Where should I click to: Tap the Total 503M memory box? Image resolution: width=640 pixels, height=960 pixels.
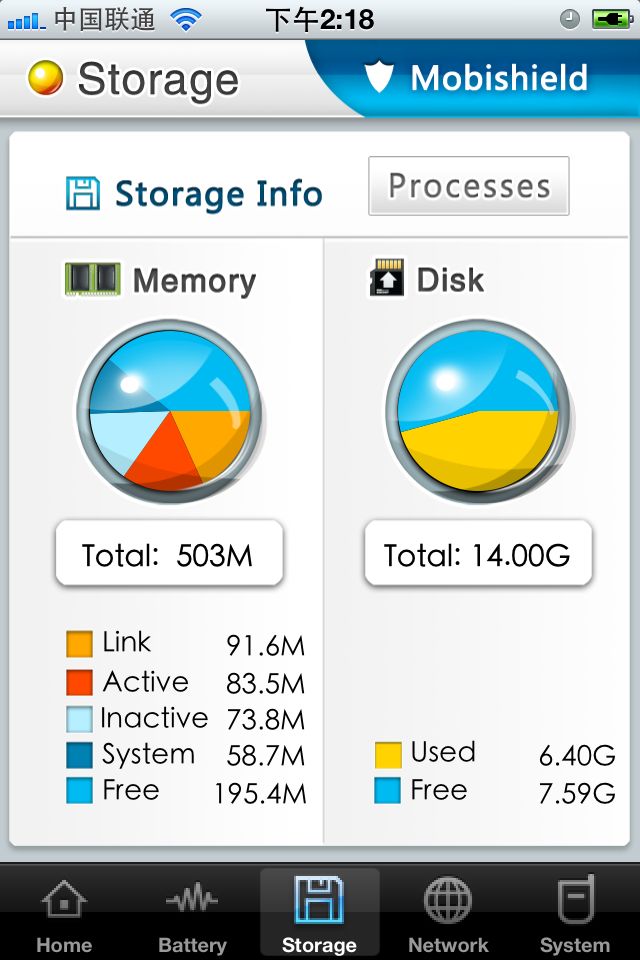pyautogui.click(x=169, y=553)
